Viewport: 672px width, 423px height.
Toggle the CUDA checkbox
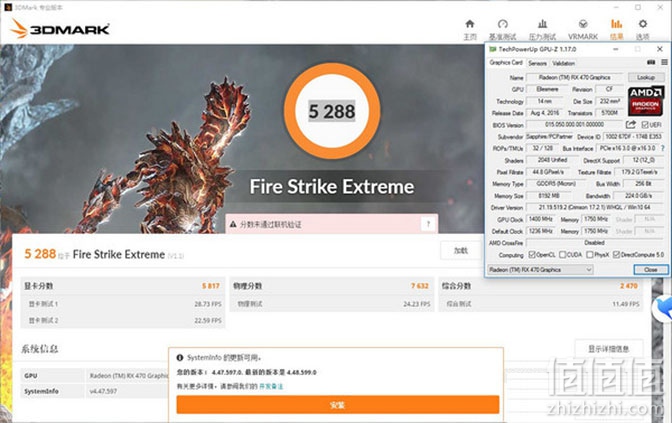pyautogui.click(x=562, y=255)
